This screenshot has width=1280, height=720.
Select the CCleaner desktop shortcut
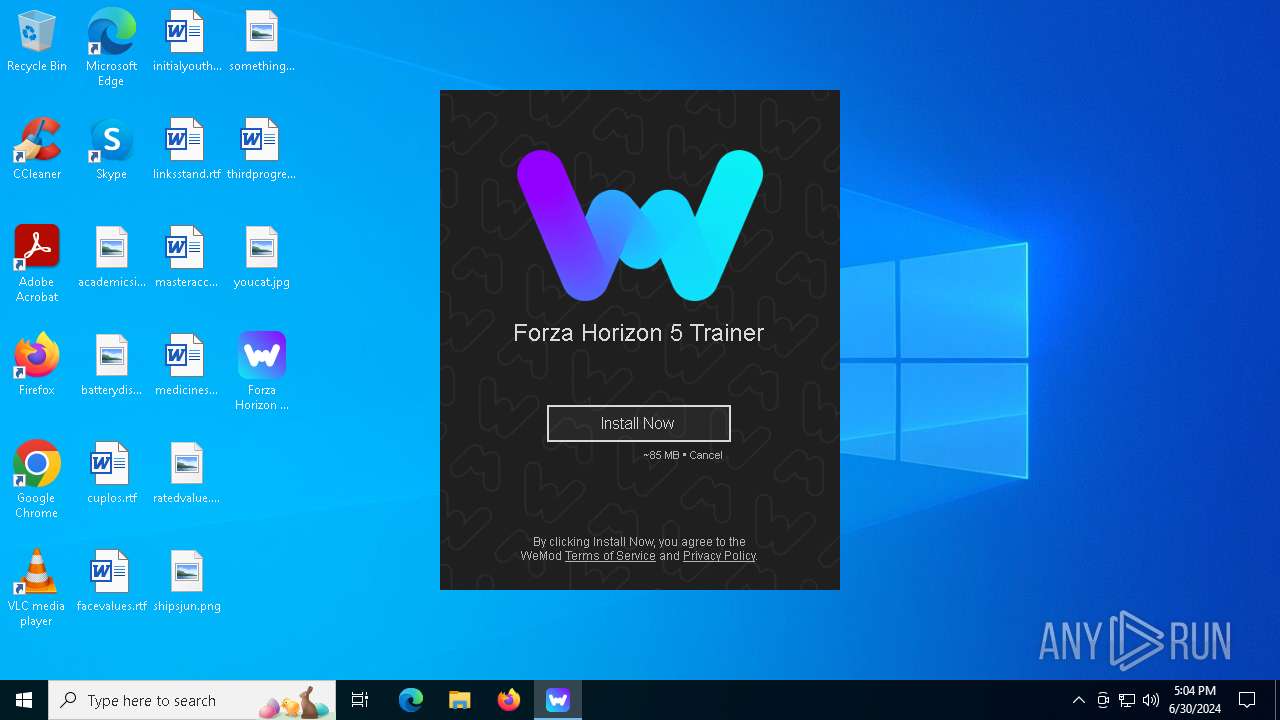coord(37,150)
